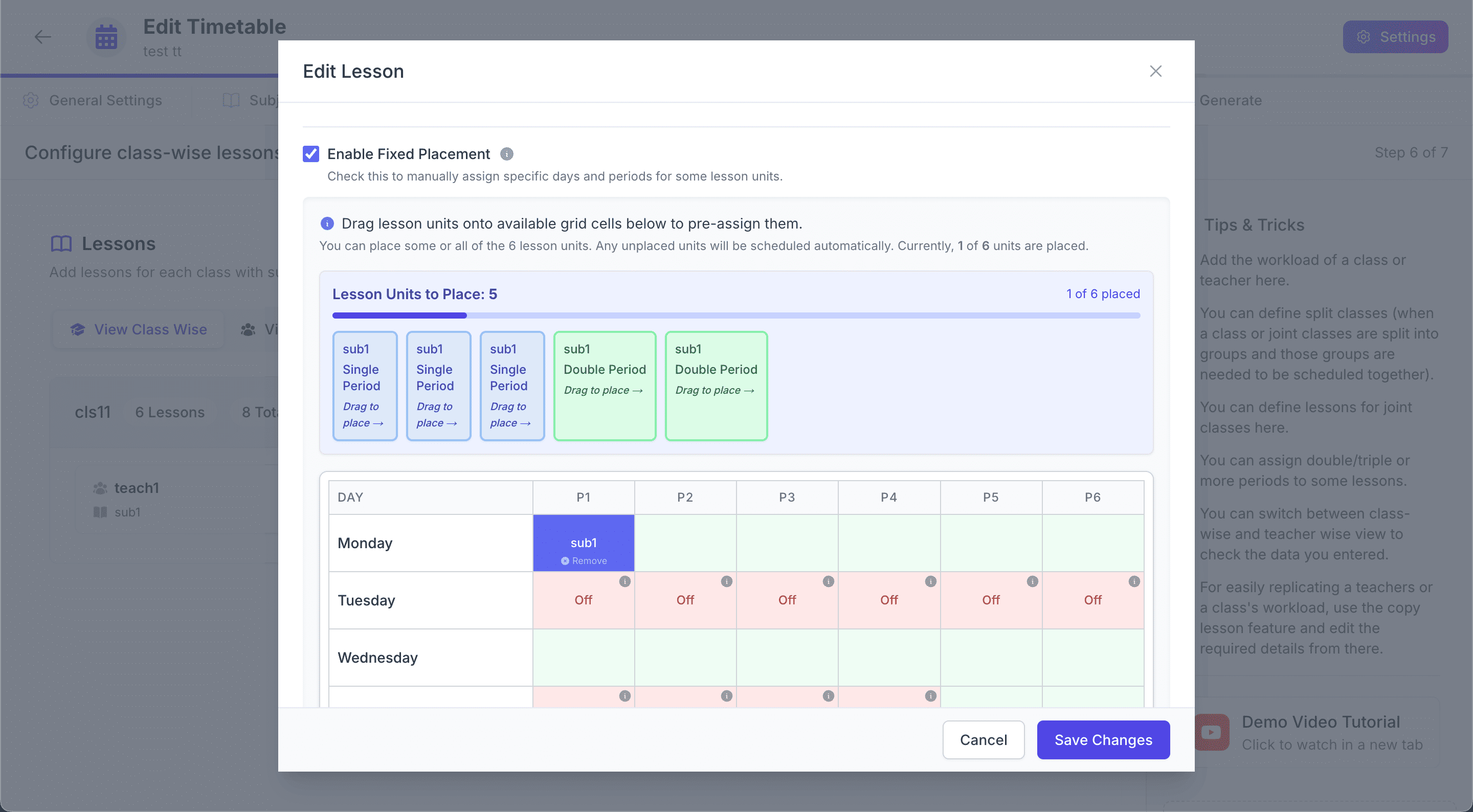Select second sub1 Single Period card
This screenshot has height=812, width=1473.
point(439,386)
